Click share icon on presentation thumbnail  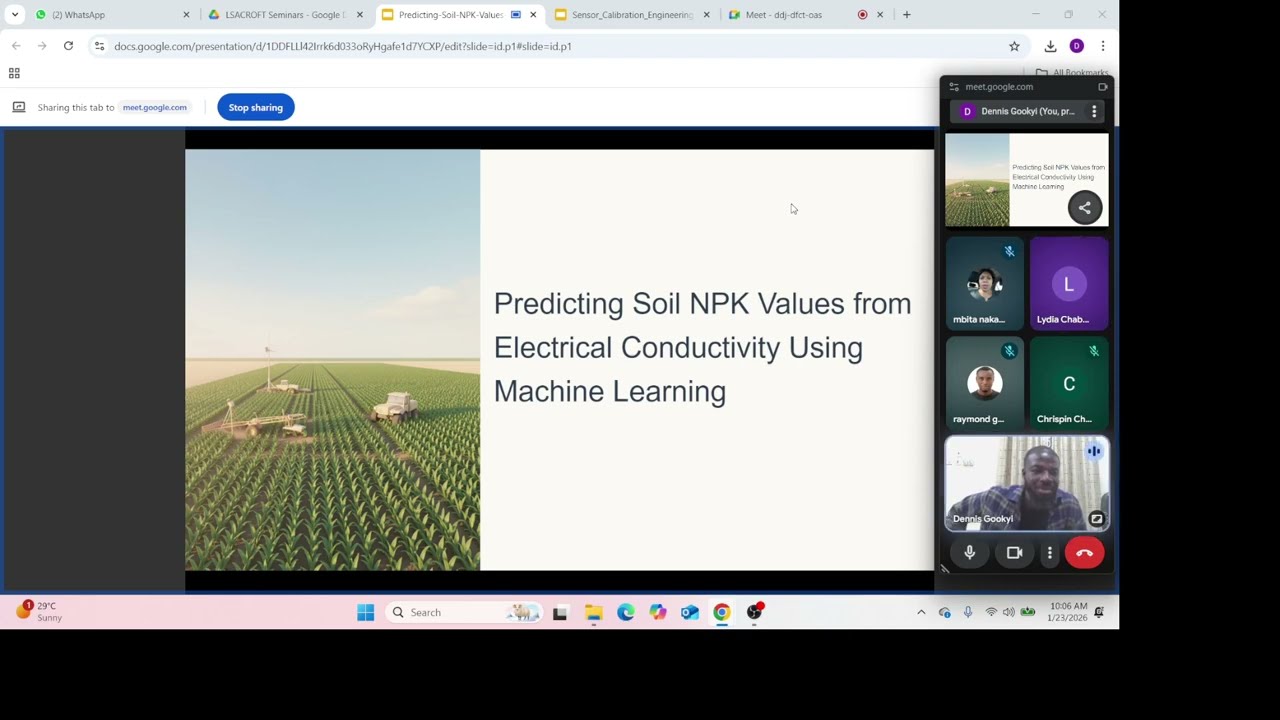[x=1085, y=208]
